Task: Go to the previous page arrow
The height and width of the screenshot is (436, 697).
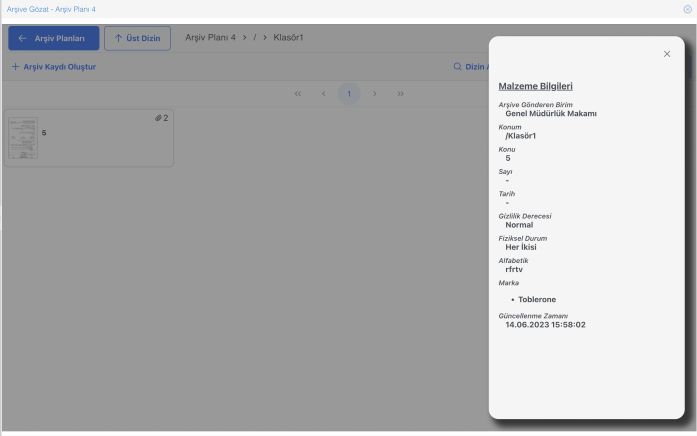Action: click(323, 93)
